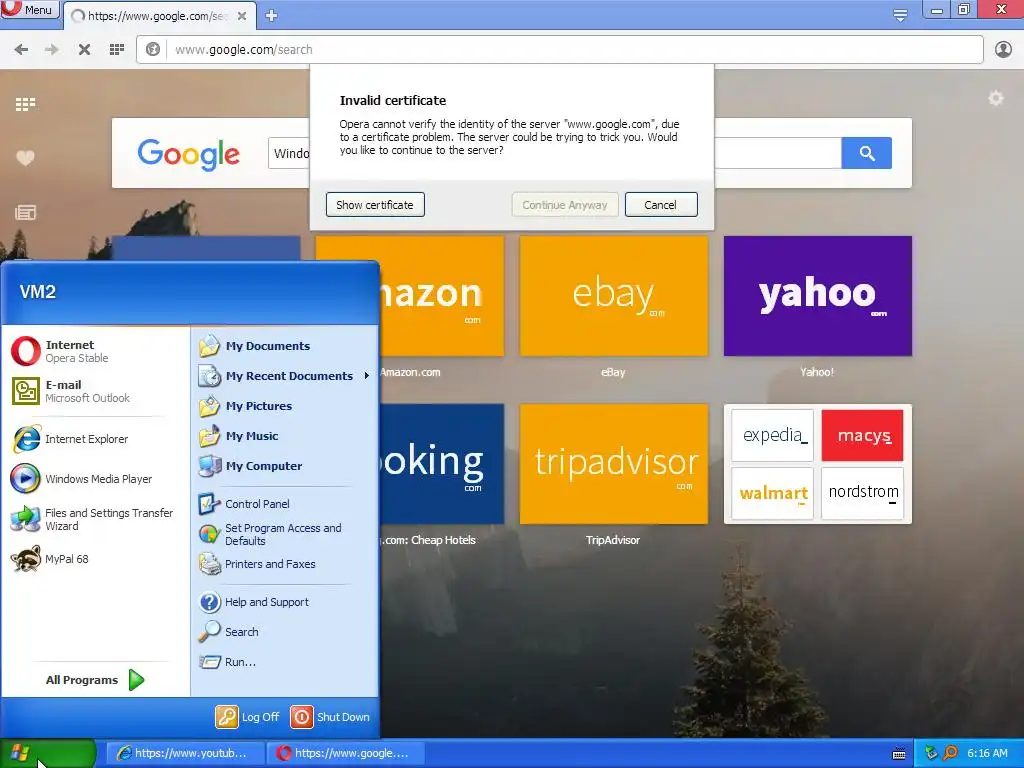Click the Google logo

click(189, 154)
